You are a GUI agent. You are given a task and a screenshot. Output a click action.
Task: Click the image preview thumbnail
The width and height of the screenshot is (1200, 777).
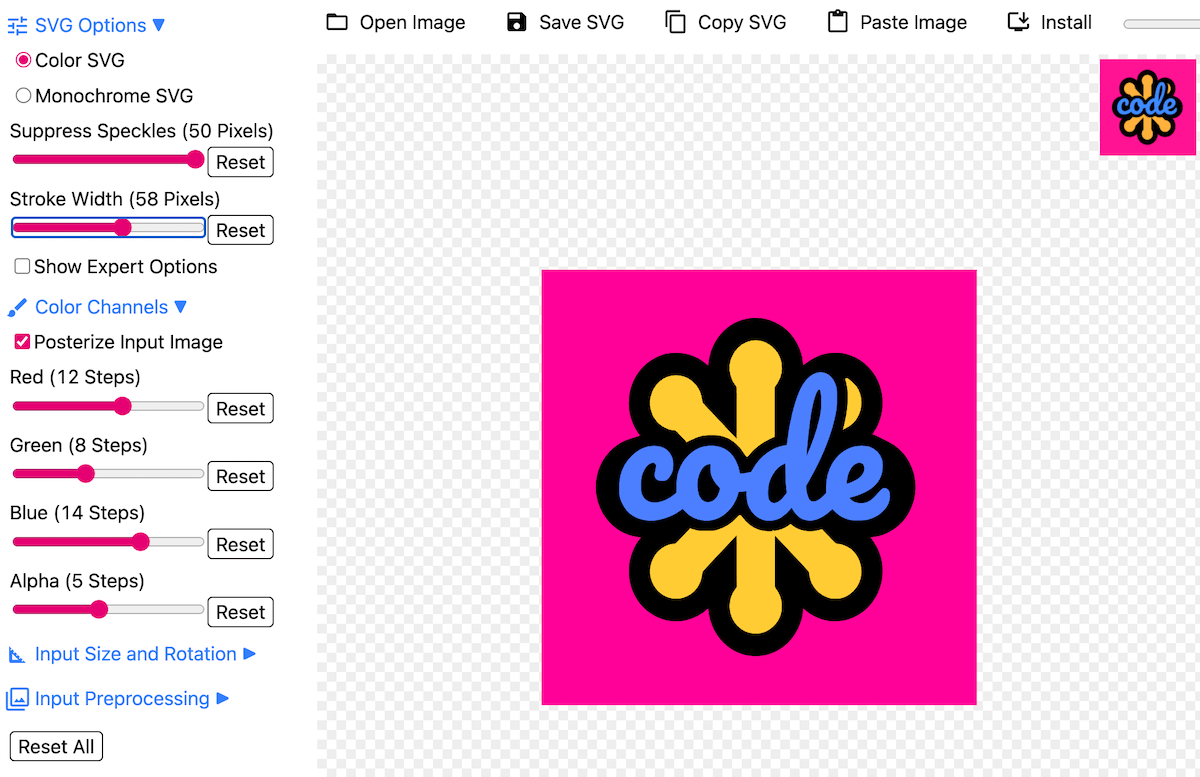pos(1147,107)
